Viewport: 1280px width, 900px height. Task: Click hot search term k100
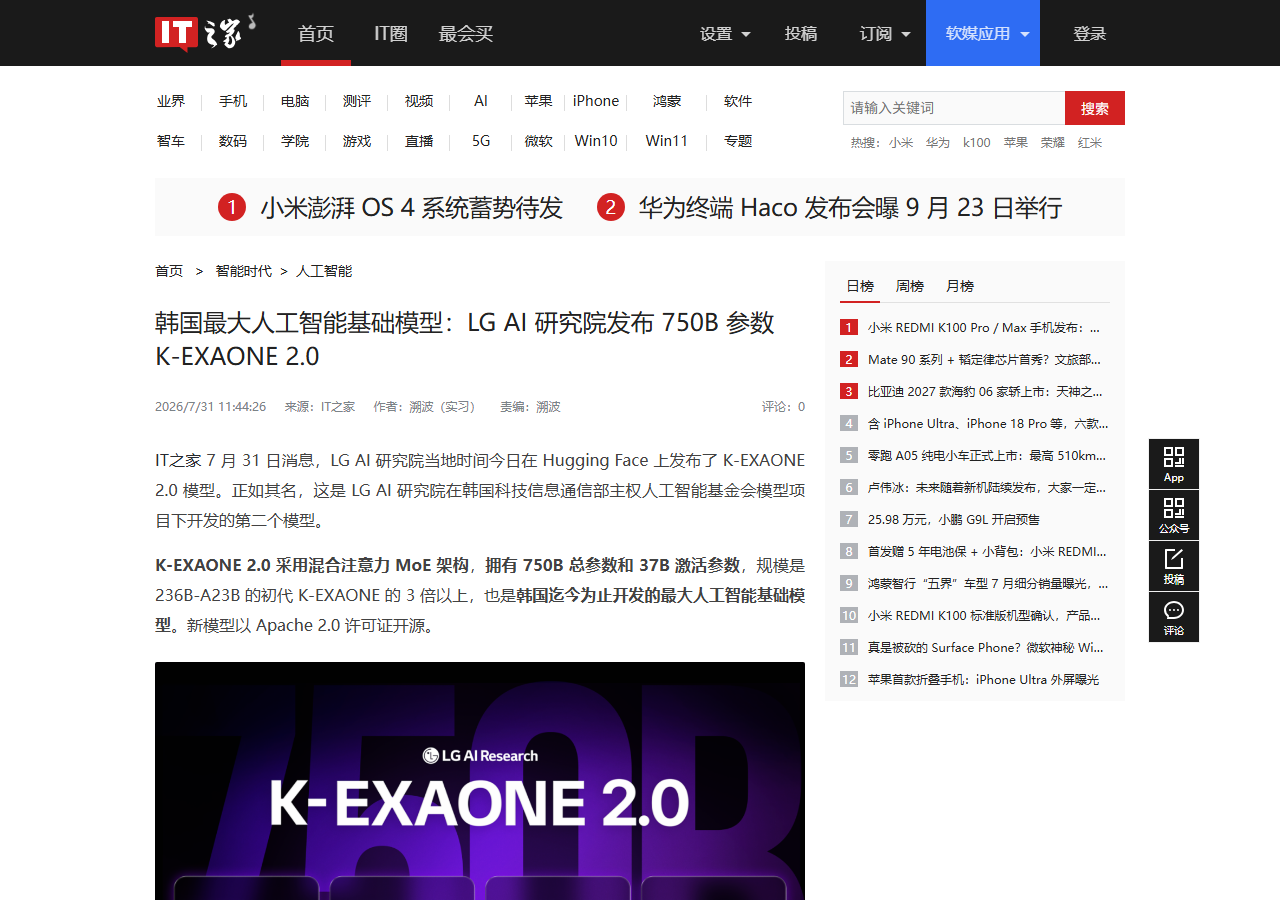click(977, 143)
